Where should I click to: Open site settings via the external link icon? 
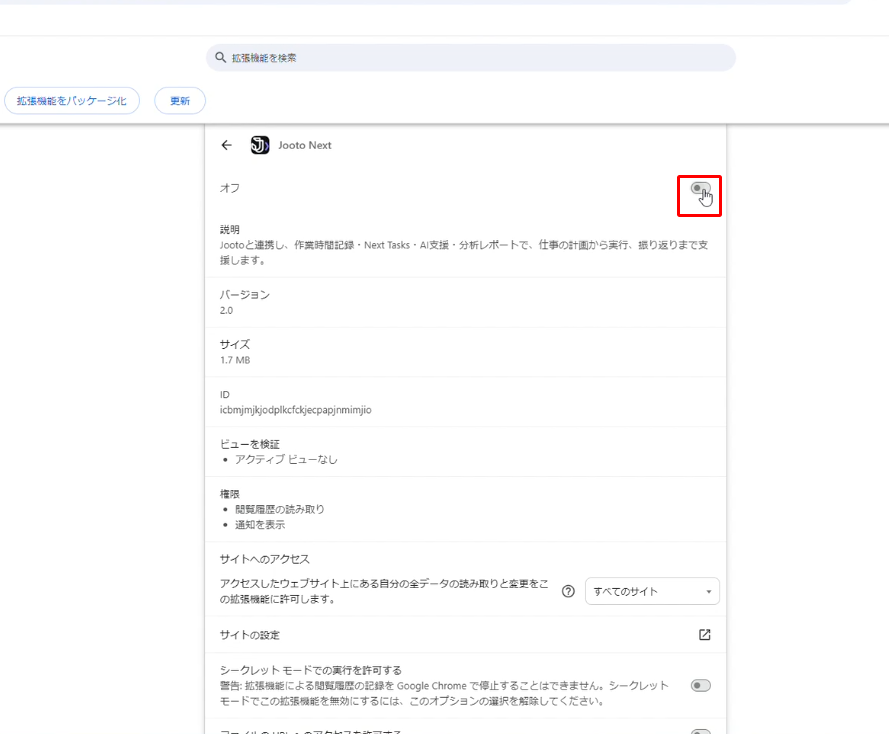tap(704, 634)
